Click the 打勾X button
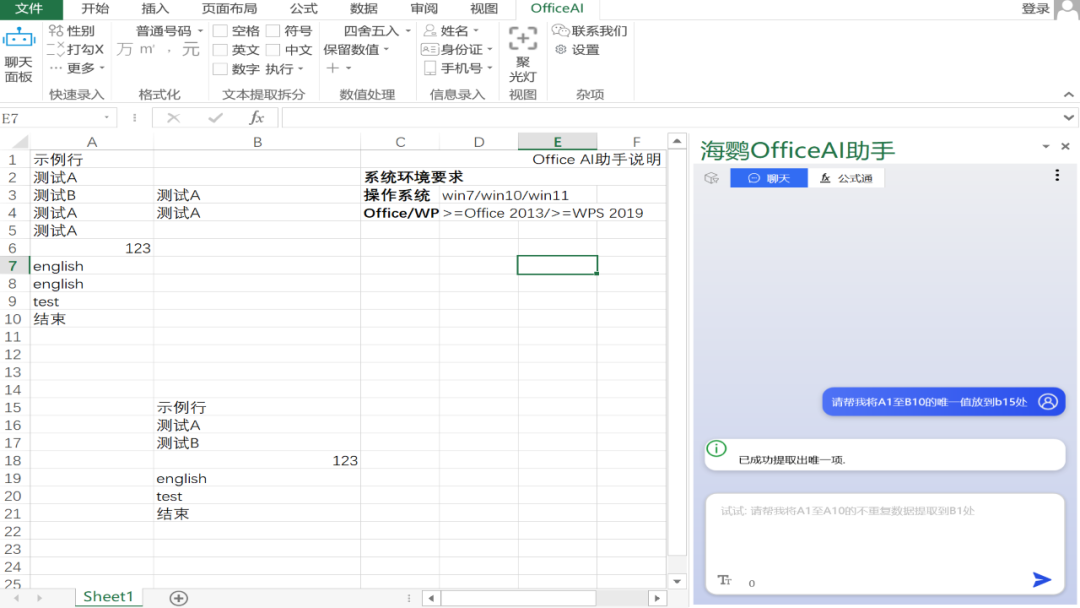Viewport: 1080px width, 608px height. pyautogui.click(x=76, y=49)
